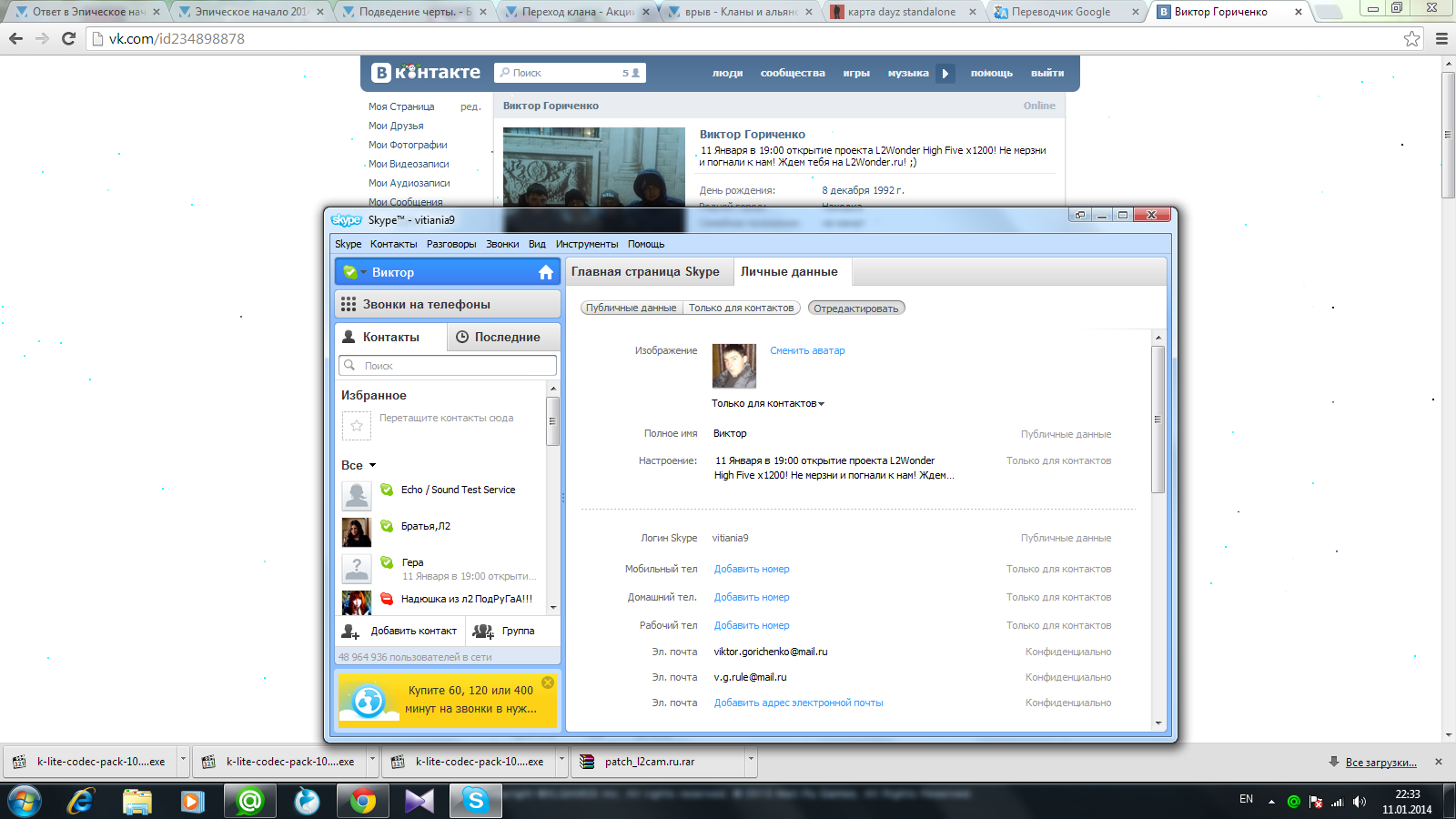This screenshot has width=1456, height=819.
Task: Reload the vk.com page
Action: 68,38
